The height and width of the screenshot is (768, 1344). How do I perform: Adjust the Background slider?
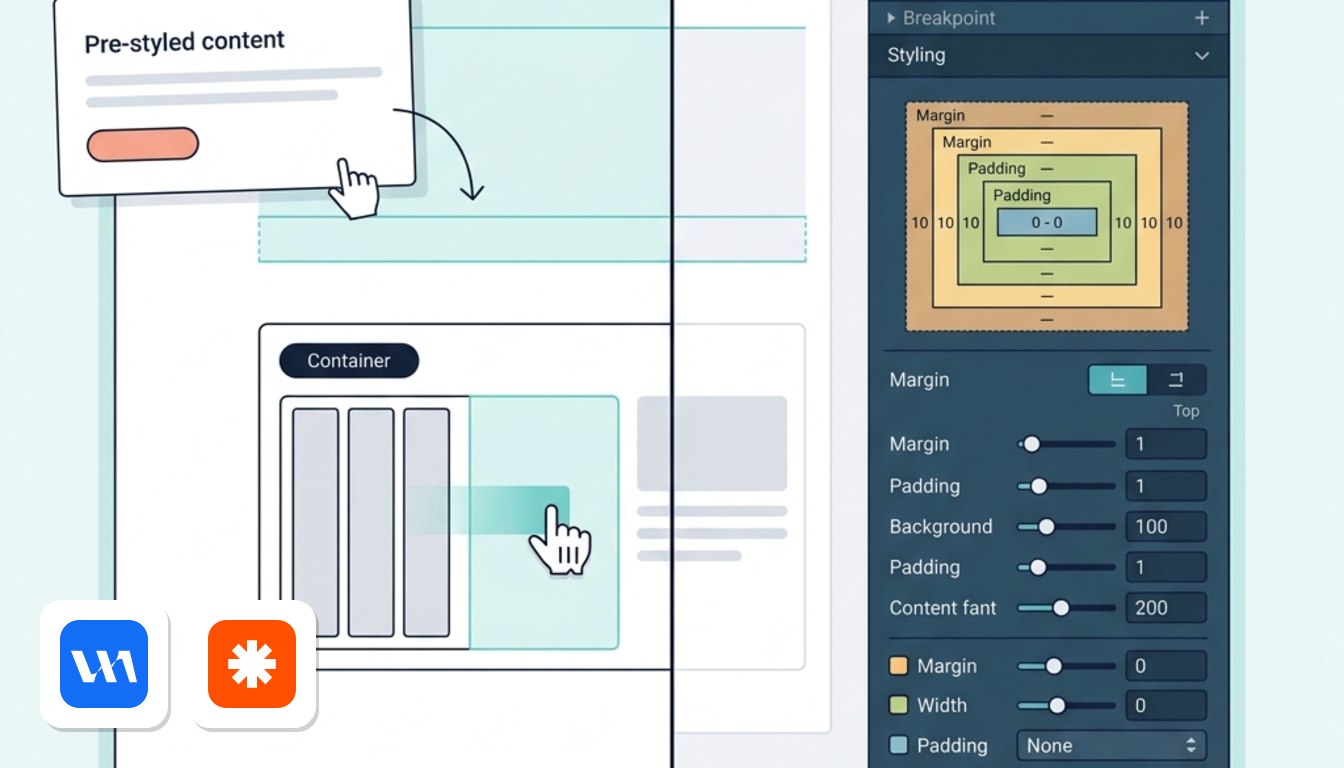click(x=1066, y=526)
